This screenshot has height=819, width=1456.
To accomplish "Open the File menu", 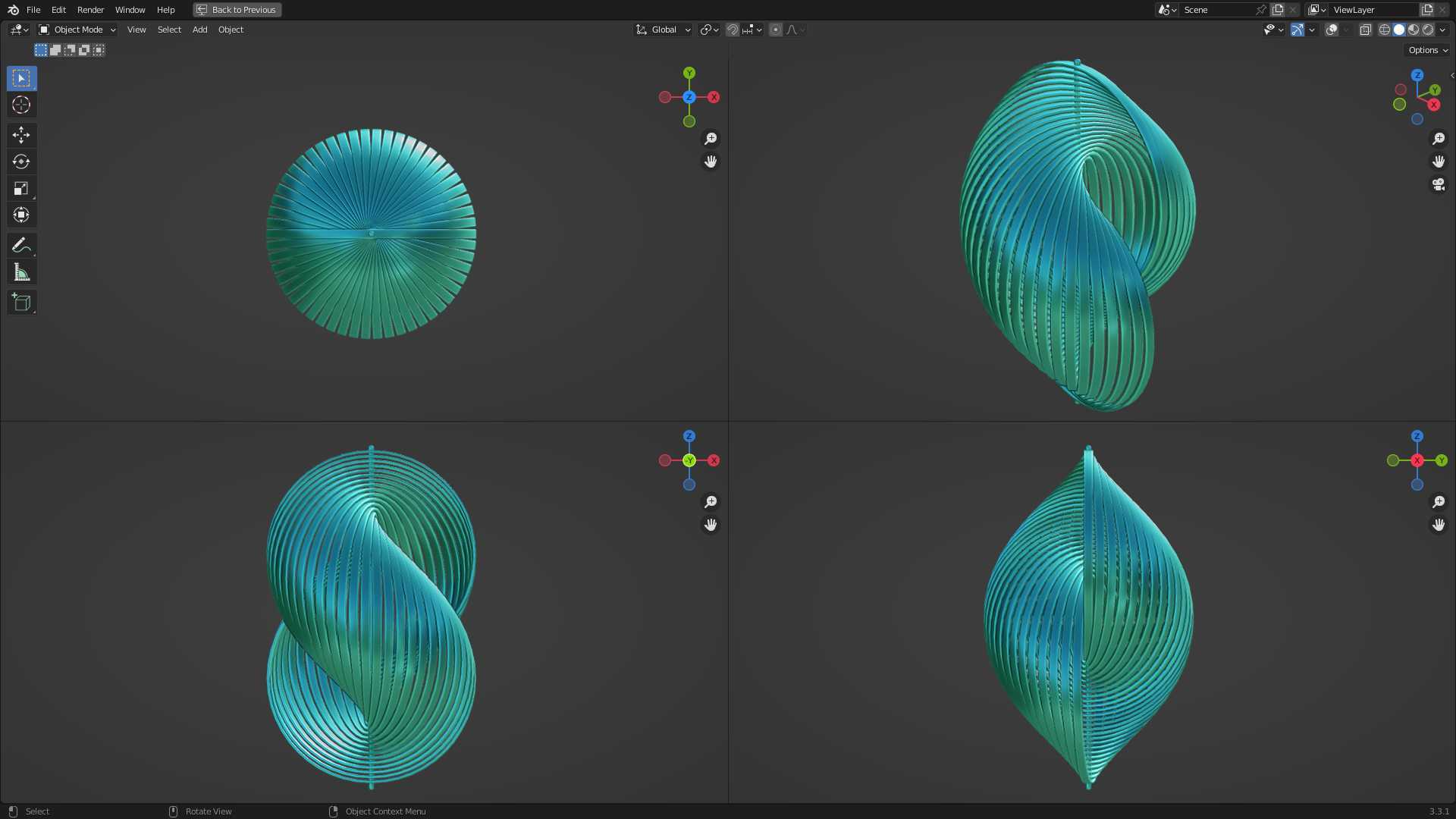I will pos(33,10).
